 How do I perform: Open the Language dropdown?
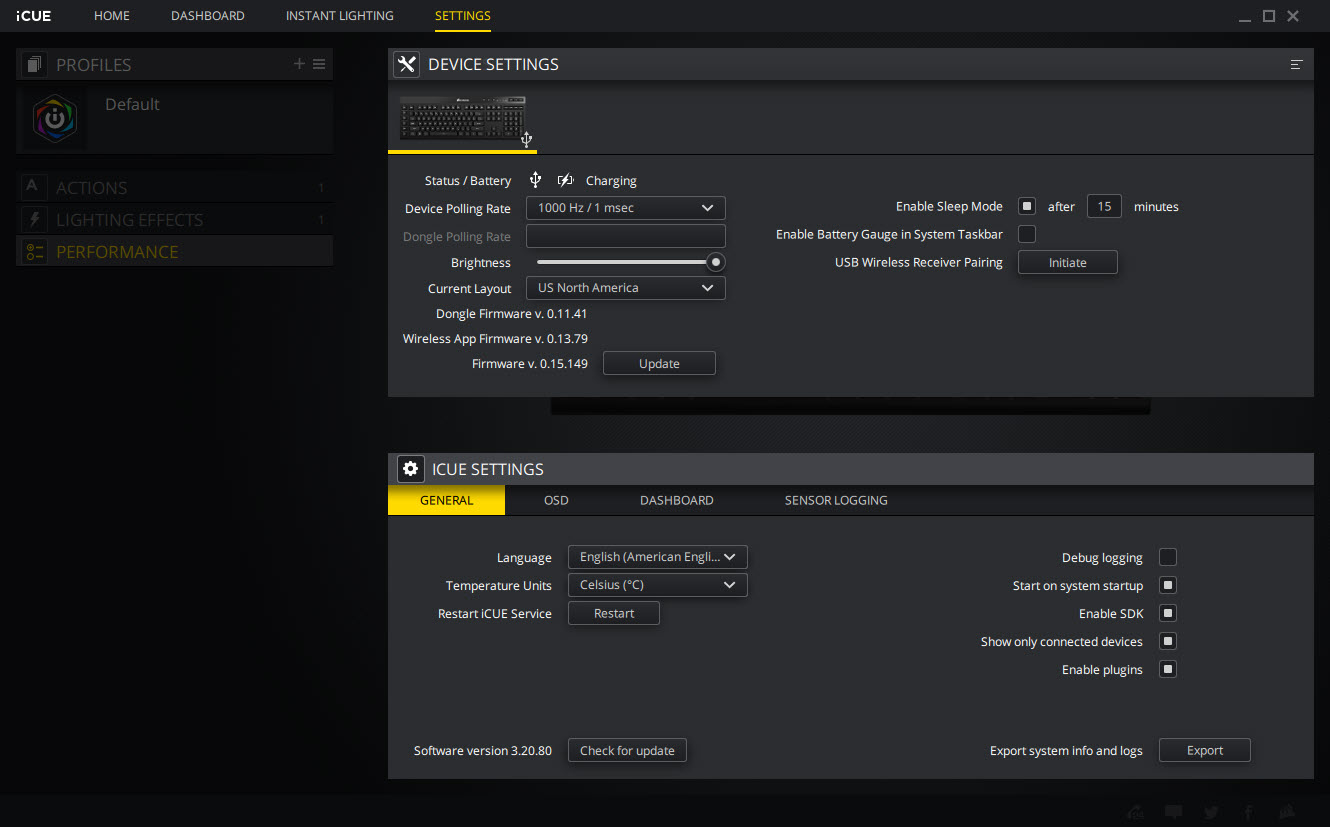coord(658,557)
